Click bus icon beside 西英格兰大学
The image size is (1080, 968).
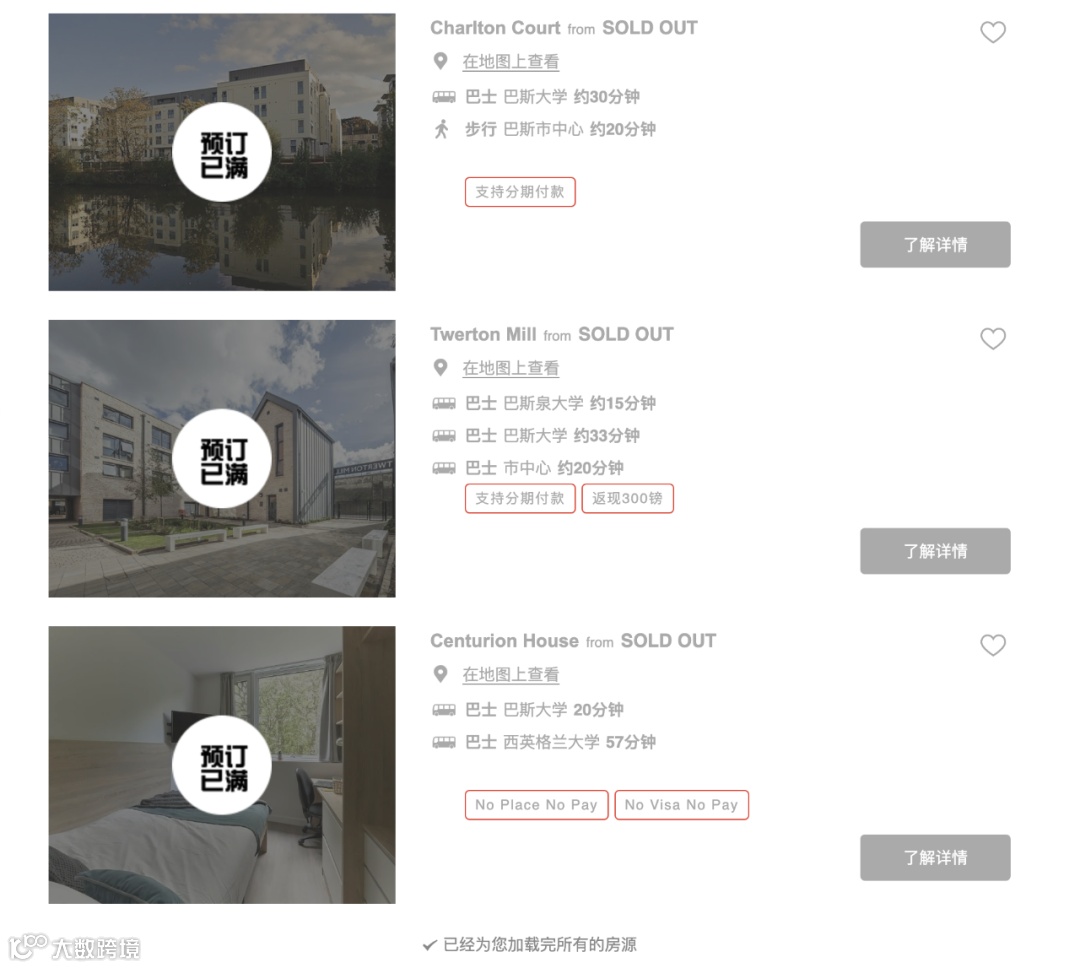coord(444,743)
